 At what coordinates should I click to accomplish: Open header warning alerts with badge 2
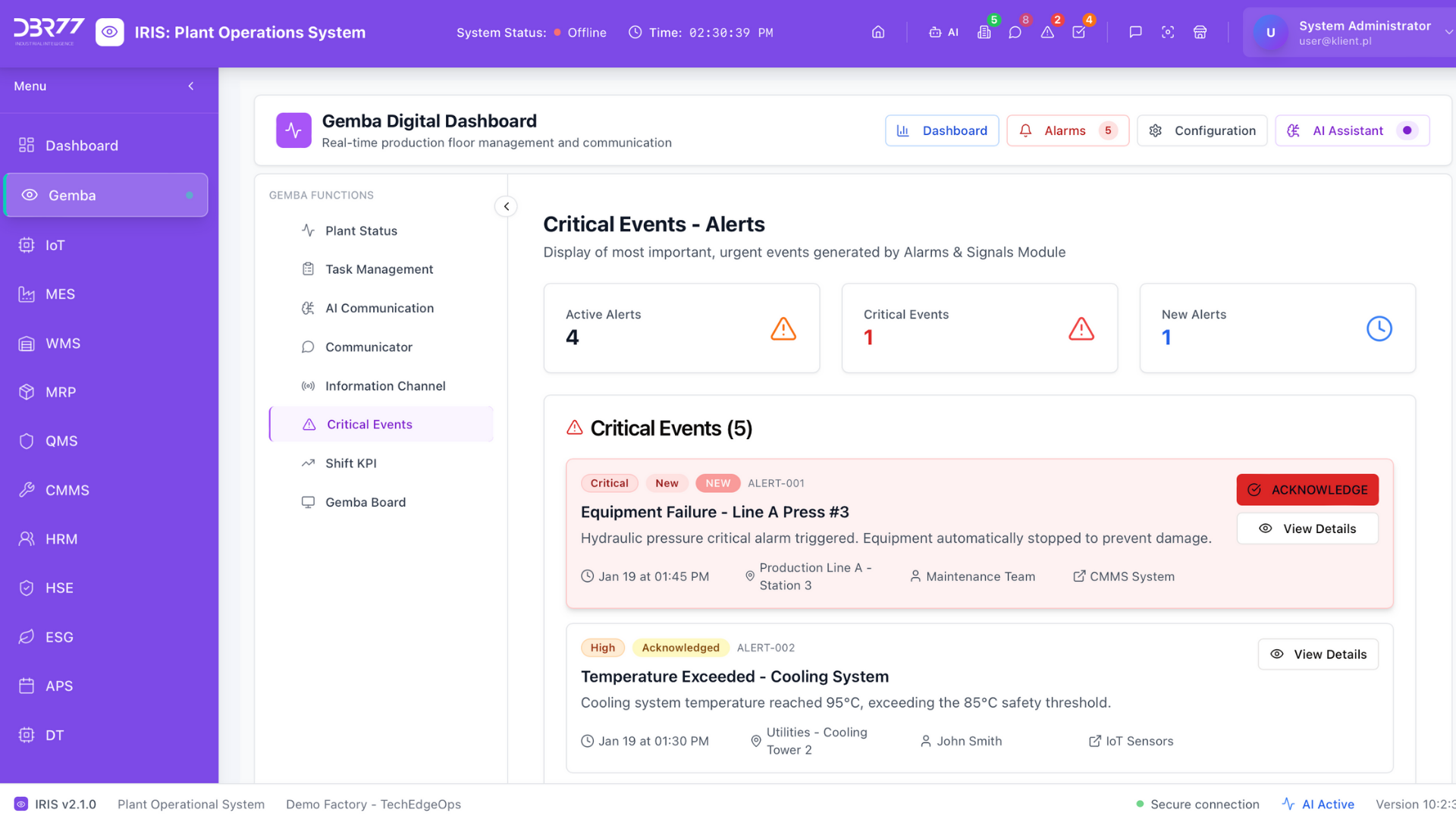(x=1047, y=33)
